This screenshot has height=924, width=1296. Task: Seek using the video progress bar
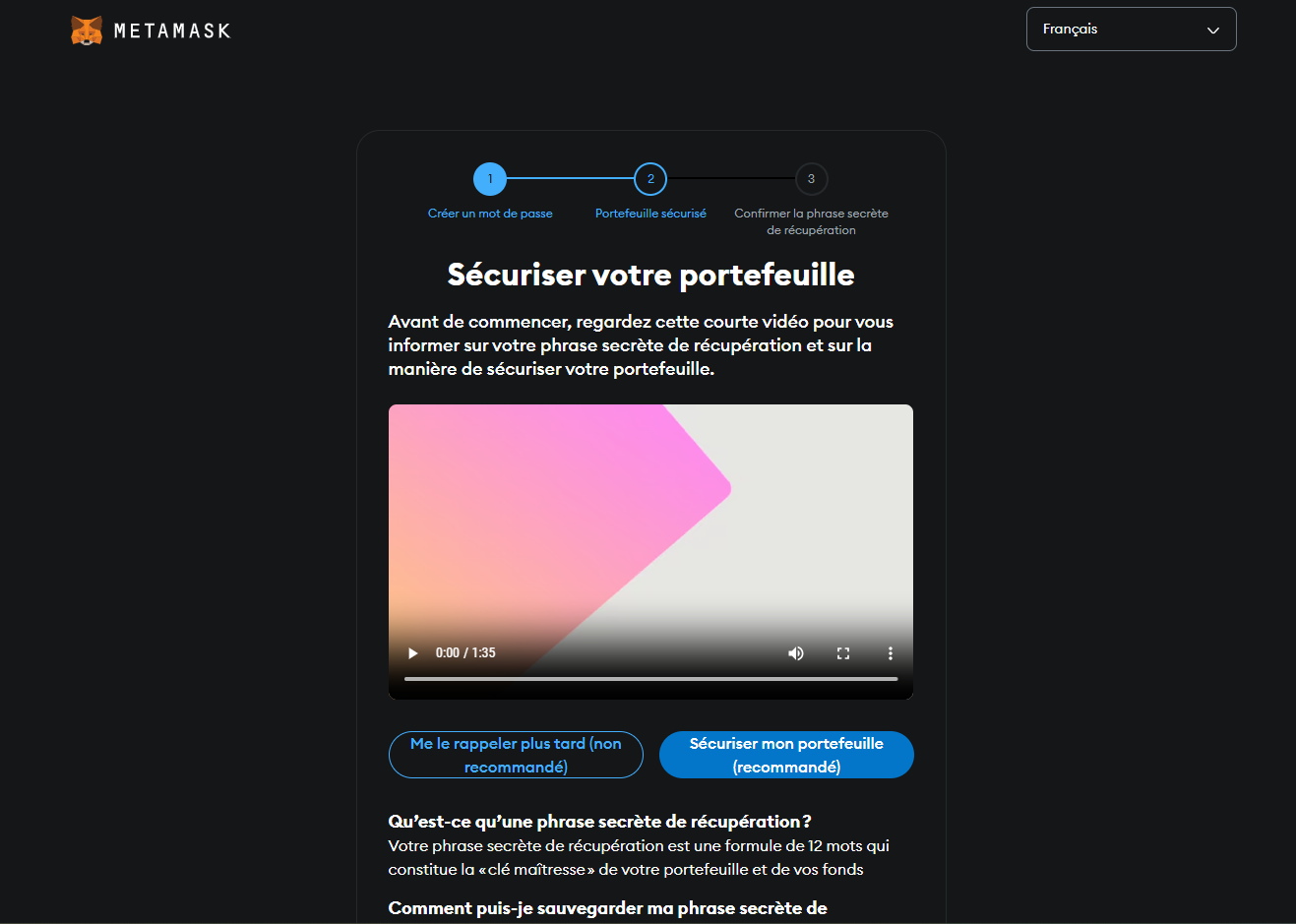click(650, 679)
